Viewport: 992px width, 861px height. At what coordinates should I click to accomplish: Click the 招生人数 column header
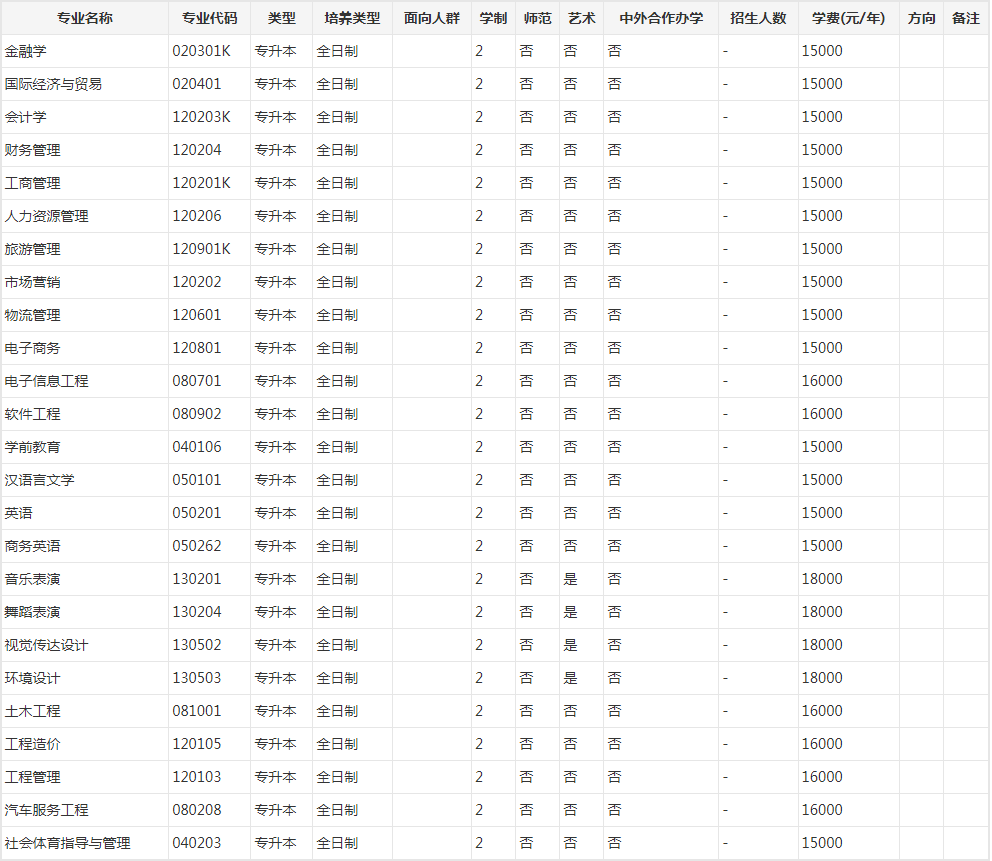(758, 18)
